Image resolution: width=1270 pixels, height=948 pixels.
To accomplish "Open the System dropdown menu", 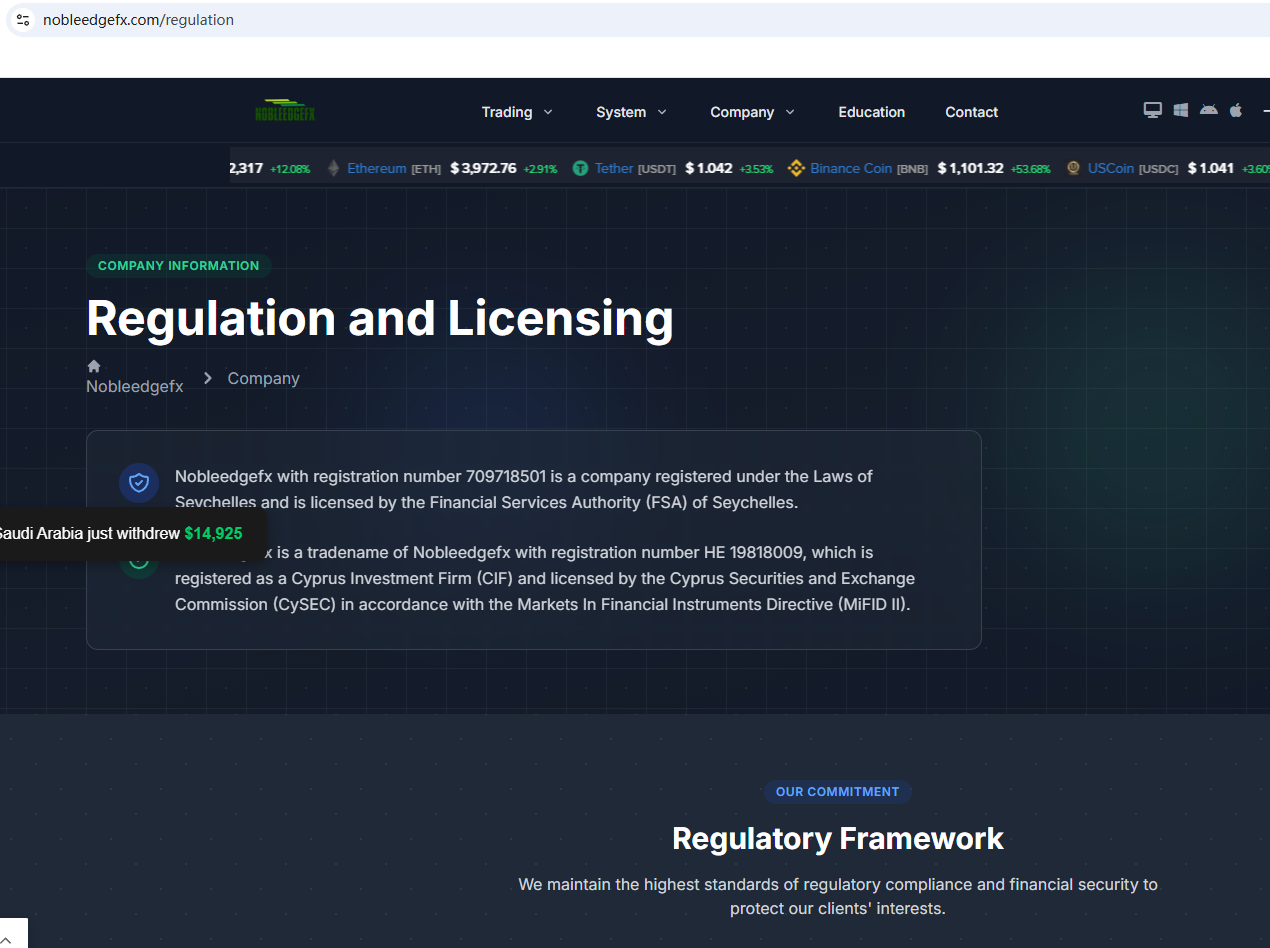I will click(x=631, y=112).
